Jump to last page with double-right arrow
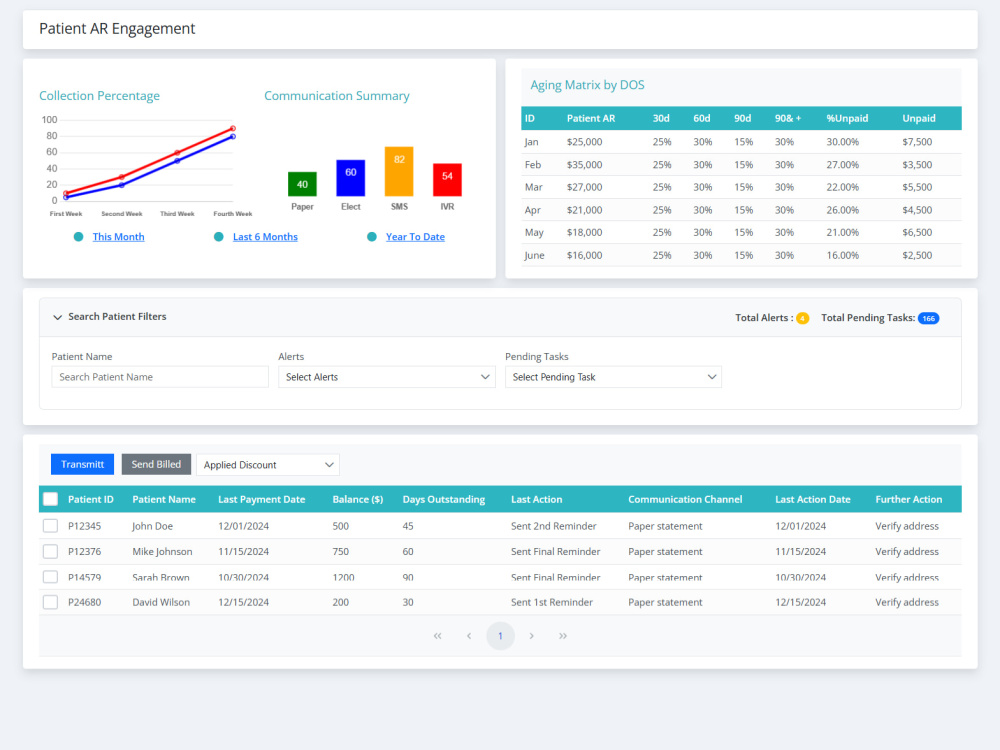 click(x=562, y=636)
